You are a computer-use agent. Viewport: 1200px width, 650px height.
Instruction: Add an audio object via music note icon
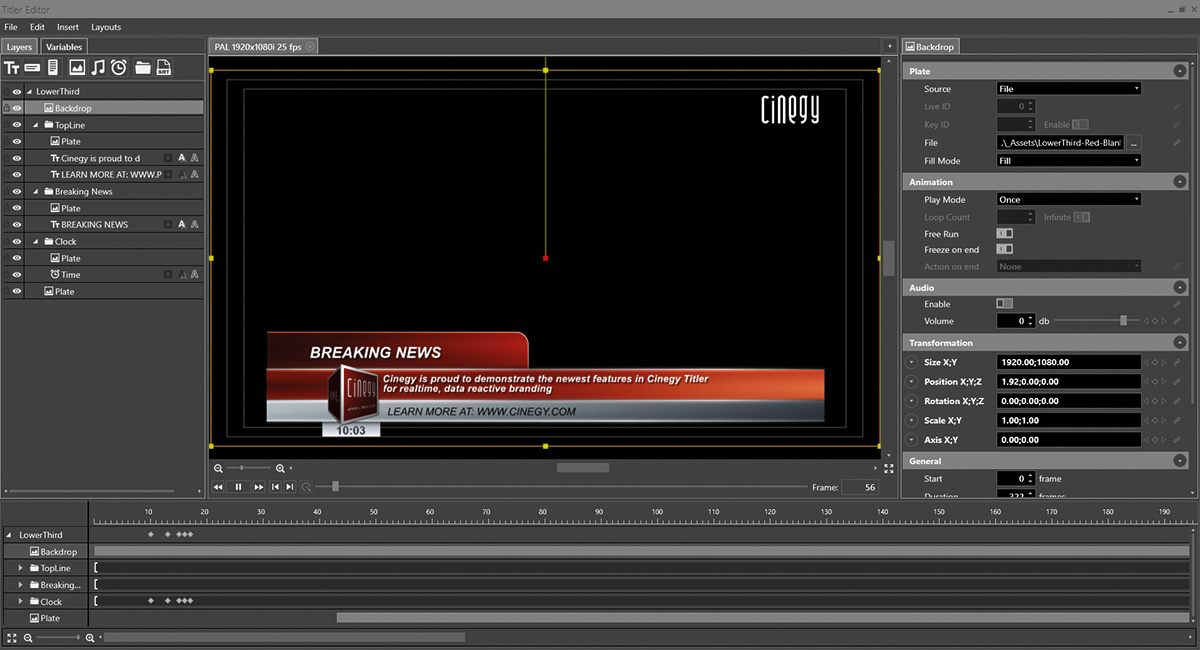coord(98,68)
